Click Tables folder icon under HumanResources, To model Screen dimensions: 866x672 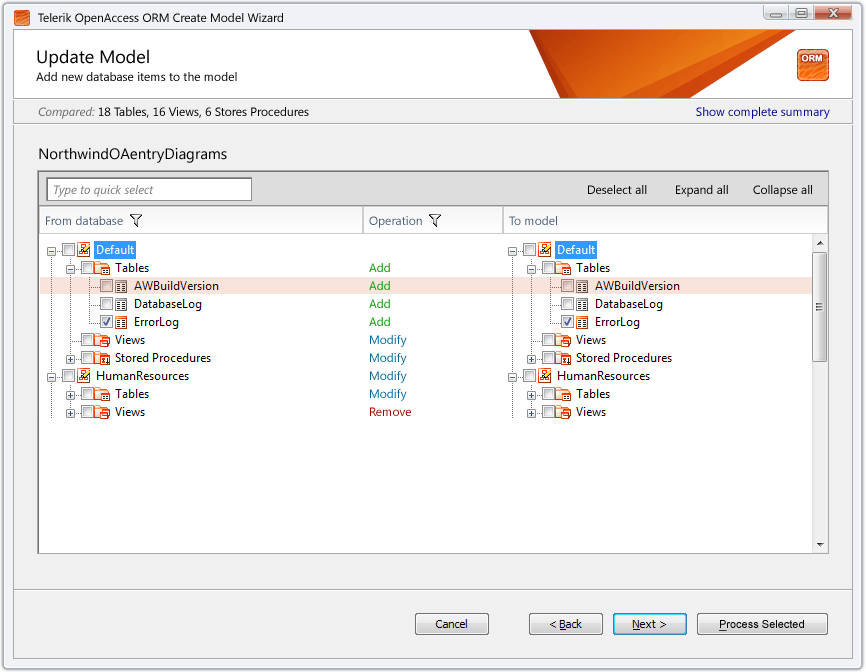pyautogui.click(x=563, y=394)
